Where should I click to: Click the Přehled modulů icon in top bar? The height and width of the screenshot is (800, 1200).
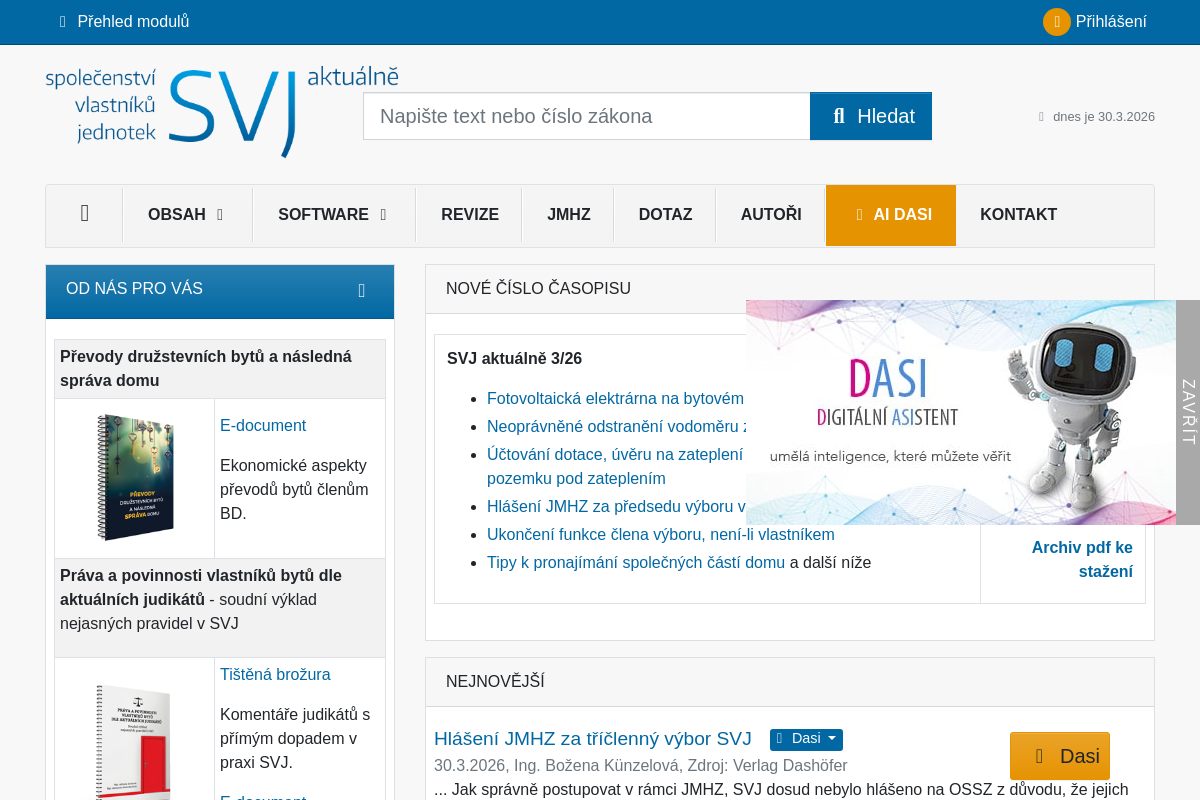click(63, 22)
